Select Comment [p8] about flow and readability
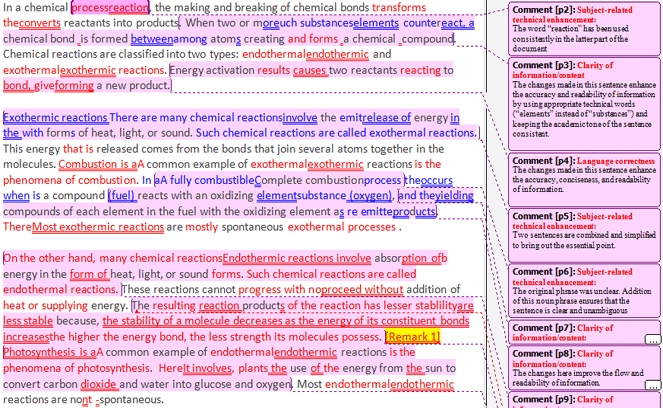The image size is (663, 408). pyautogui.click(x=584, y=368)
